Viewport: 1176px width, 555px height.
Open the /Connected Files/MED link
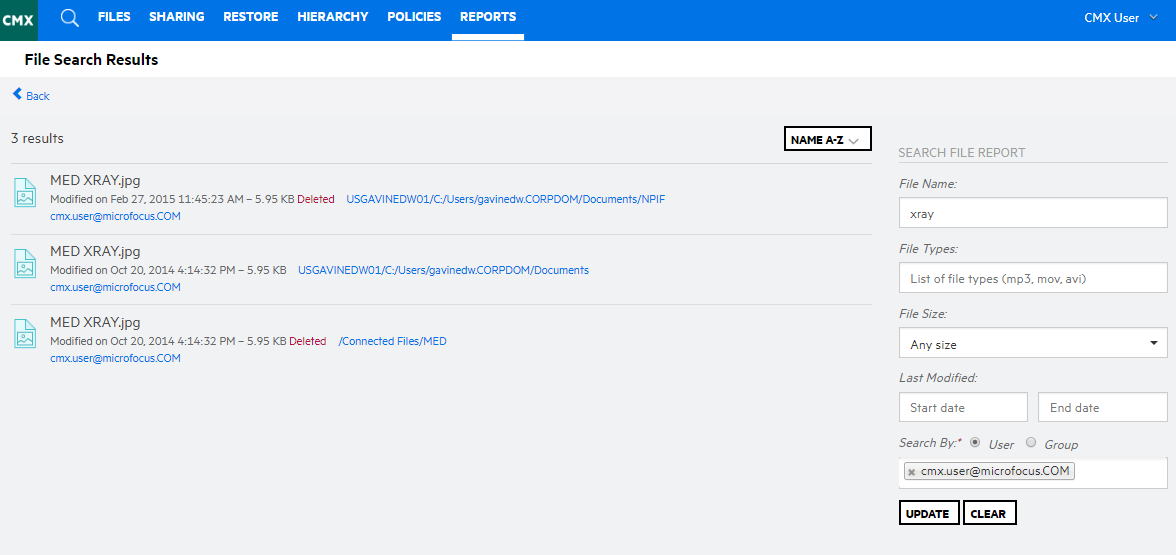pyautogui.click(x=392, y=340)
